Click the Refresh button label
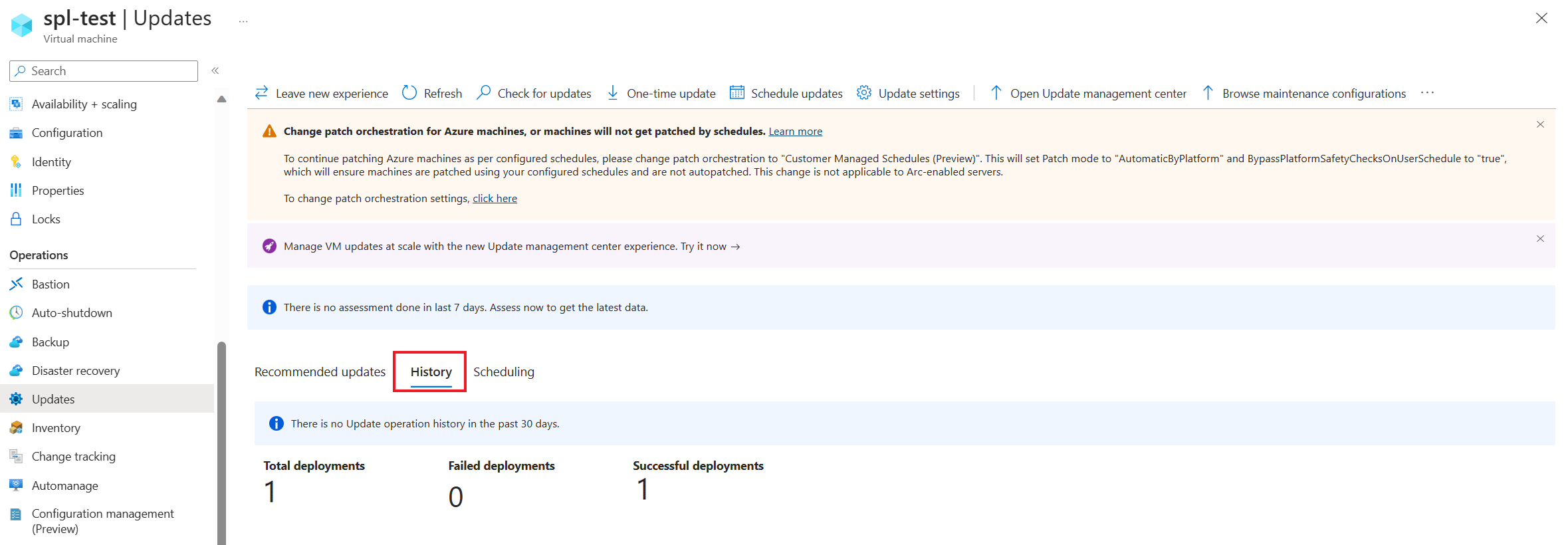Image resolution: width=1568 pixels, height=545 pixels. (x=443, y=94)
